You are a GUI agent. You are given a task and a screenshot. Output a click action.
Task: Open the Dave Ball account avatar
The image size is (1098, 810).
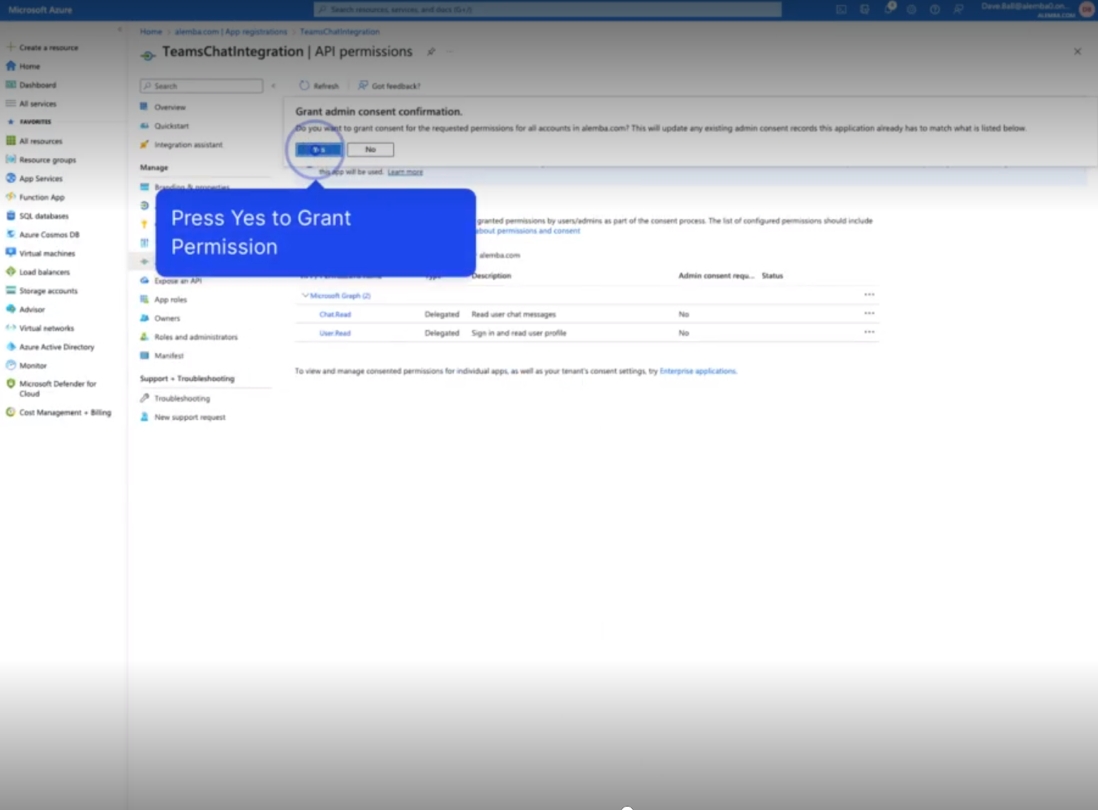1086,9
